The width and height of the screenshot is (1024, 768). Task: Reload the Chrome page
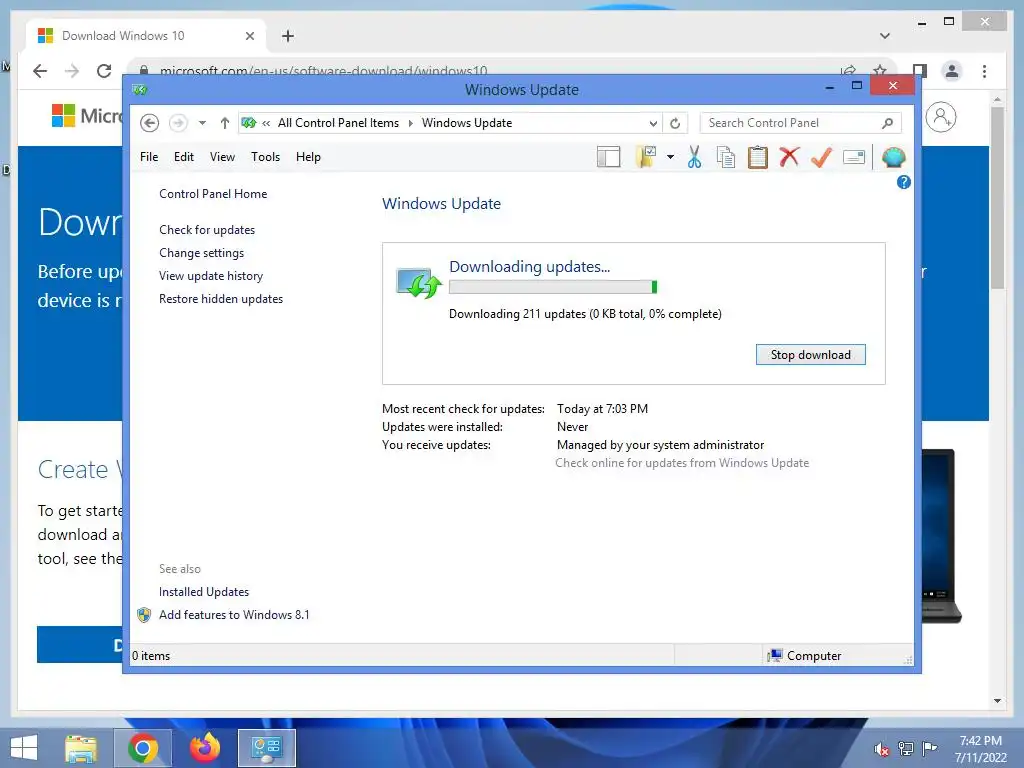tap(104, 71)
